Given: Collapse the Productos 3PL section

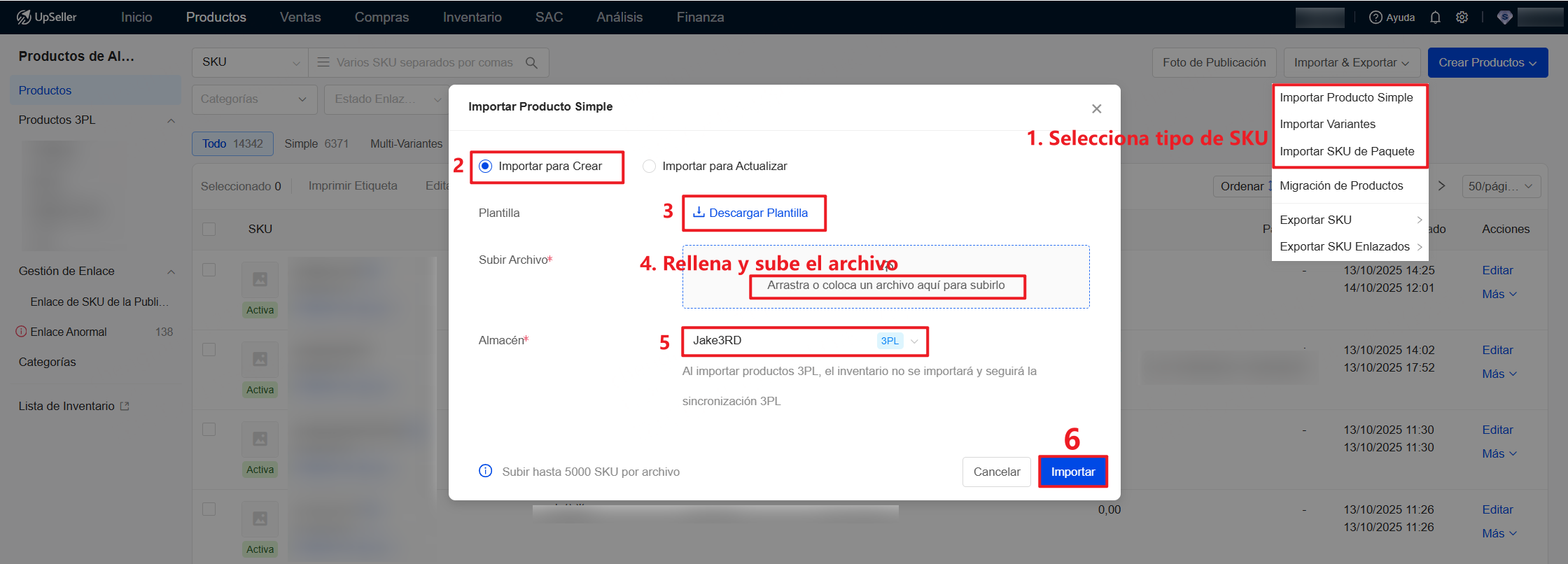Looking at the screenshot, I should pyautogui.click(x=171, y=120).
